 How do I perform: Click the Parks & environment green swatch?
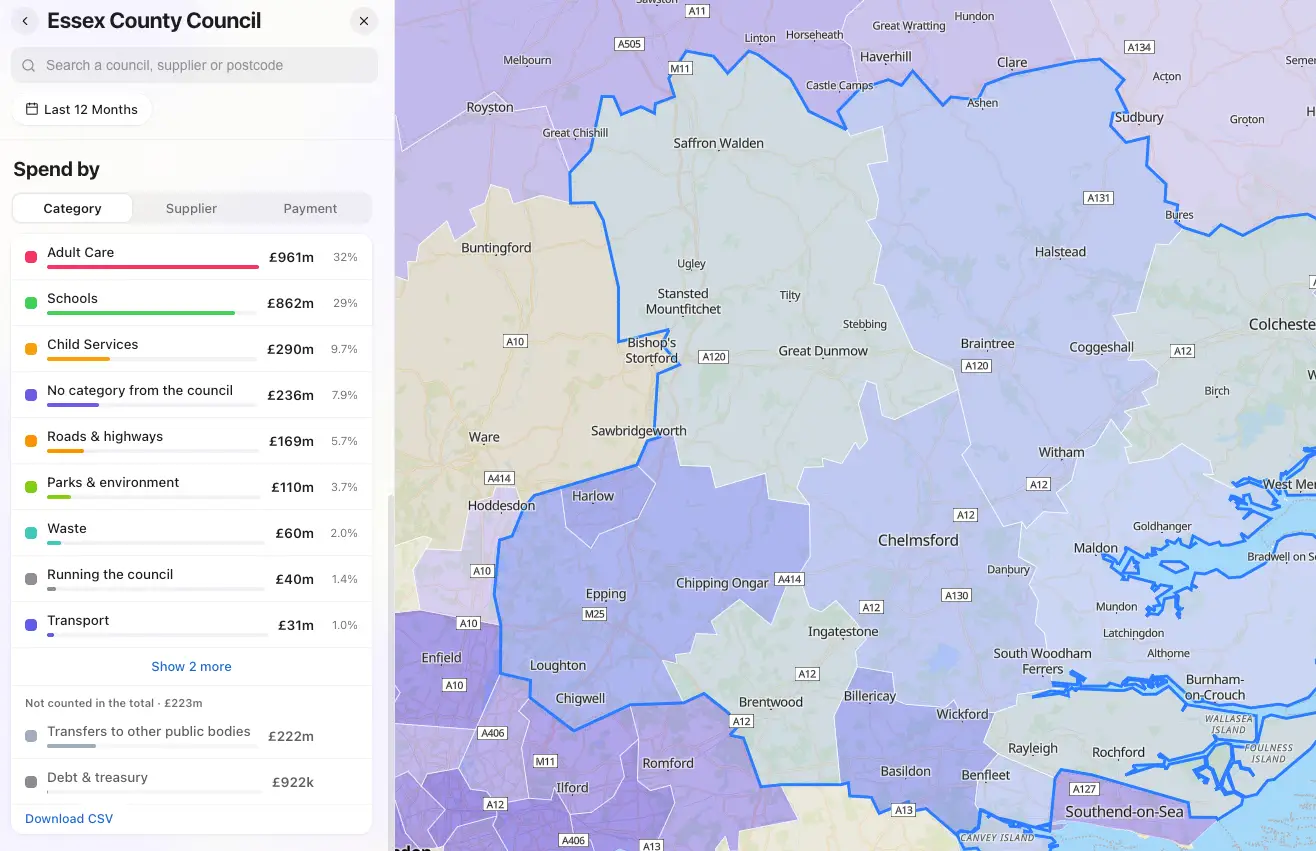(x=31, y=487)
